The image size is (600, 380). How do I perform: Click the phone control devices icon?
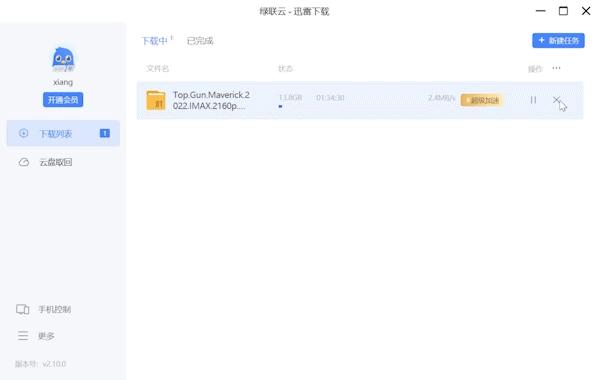[x=23, y=309]
